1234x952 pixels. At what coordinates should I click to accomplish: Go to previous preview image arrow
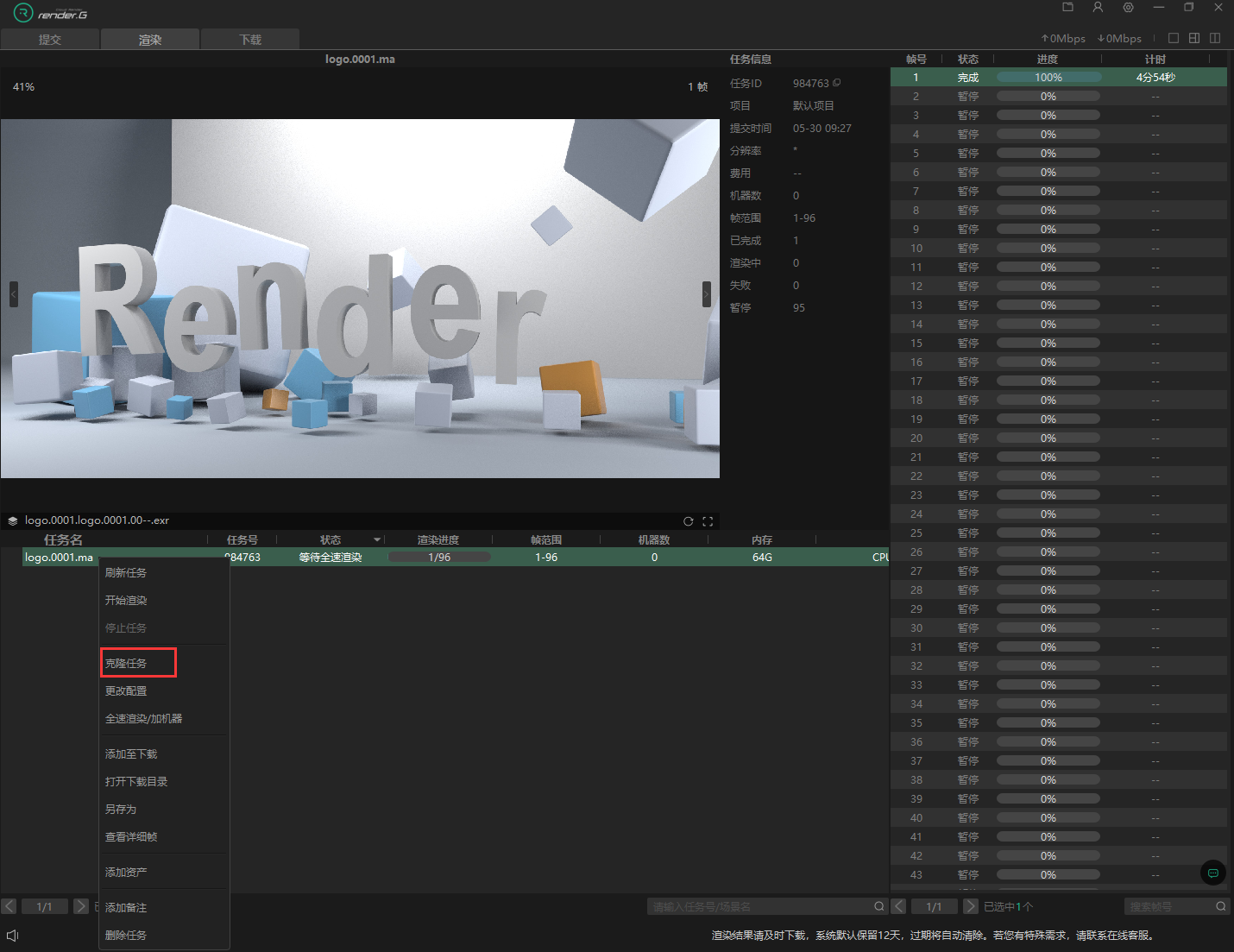[13, 294]
